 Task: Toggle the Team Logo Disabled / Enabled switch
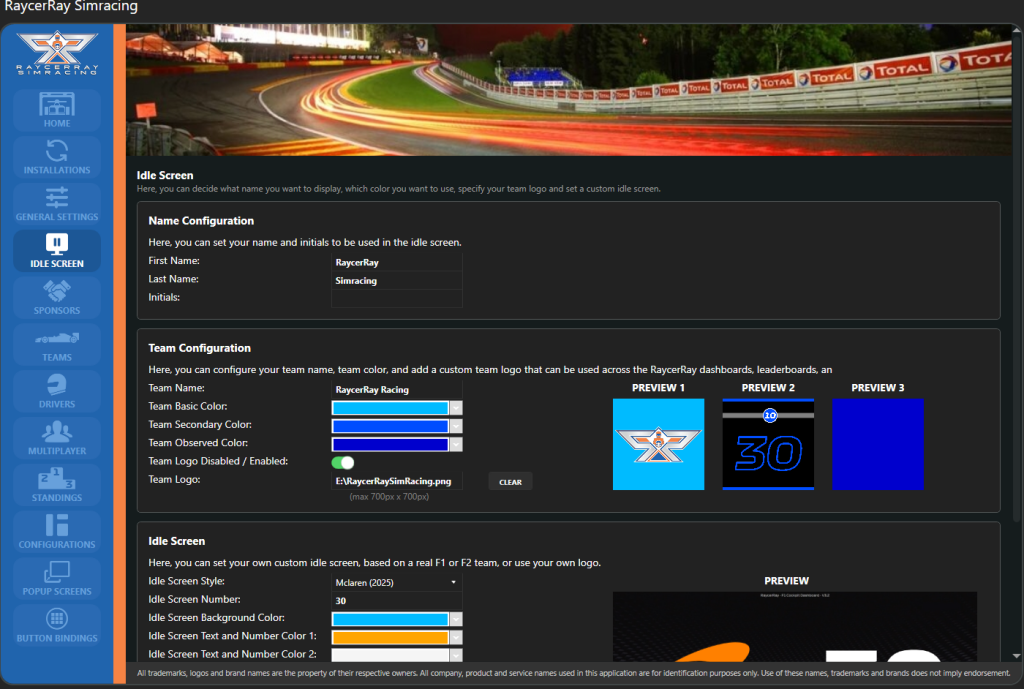(343, 462)
